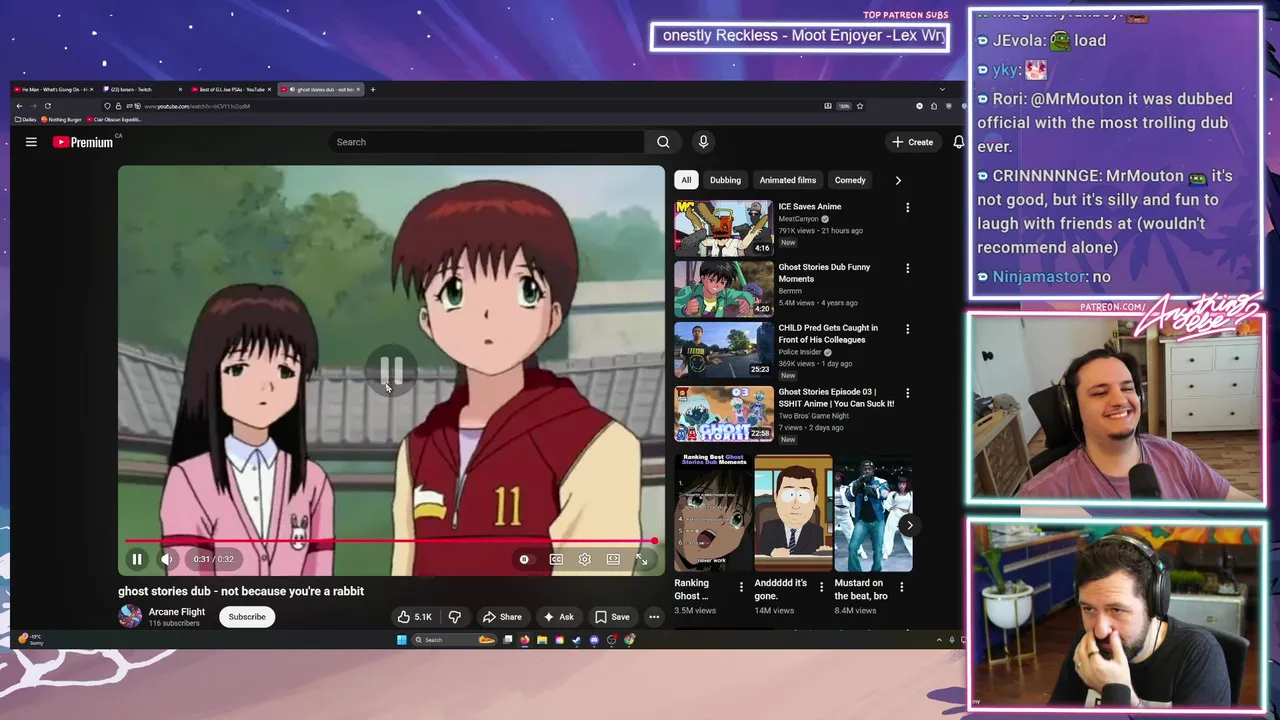Open the Dailies bookmarks folder
This screenshot has height=720, width=1280.
[26, 119]
